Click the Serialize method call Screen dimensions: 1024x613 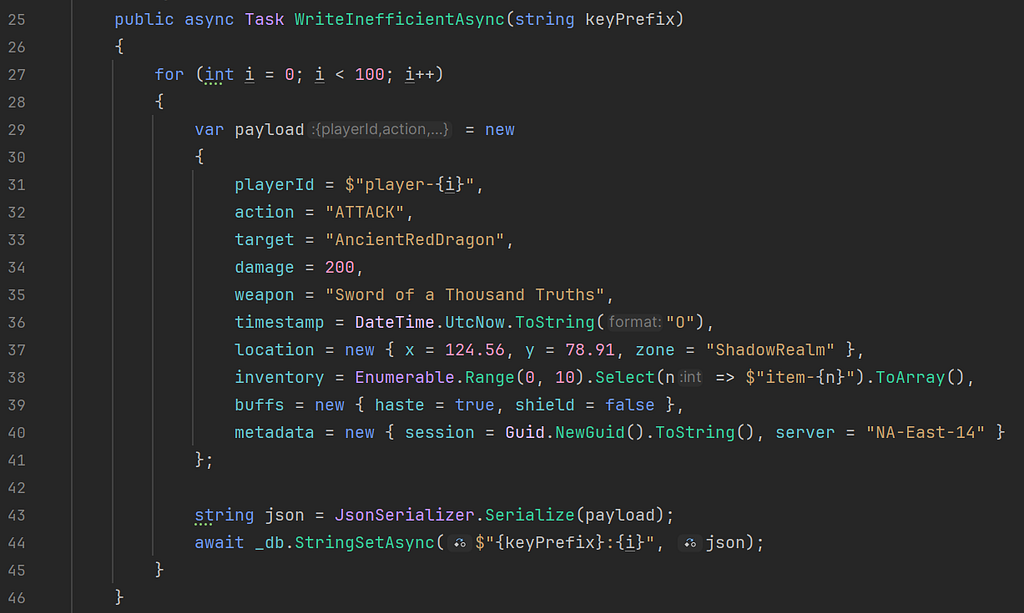pos(529,515)
